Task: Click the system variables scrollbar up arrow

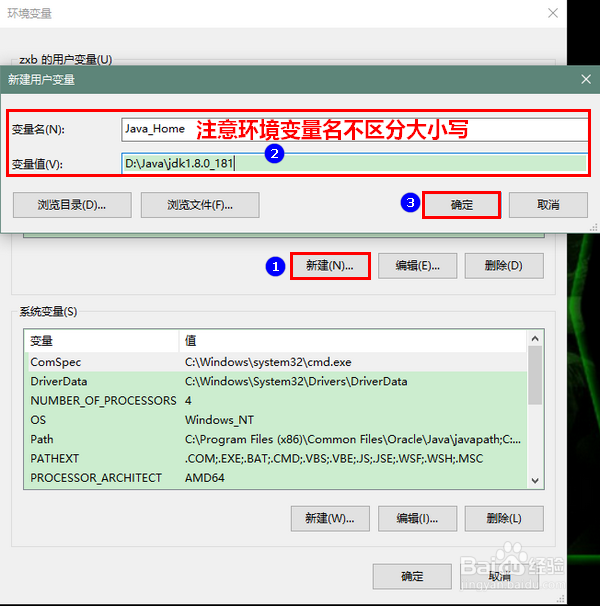Action: (x=535, y=339)
